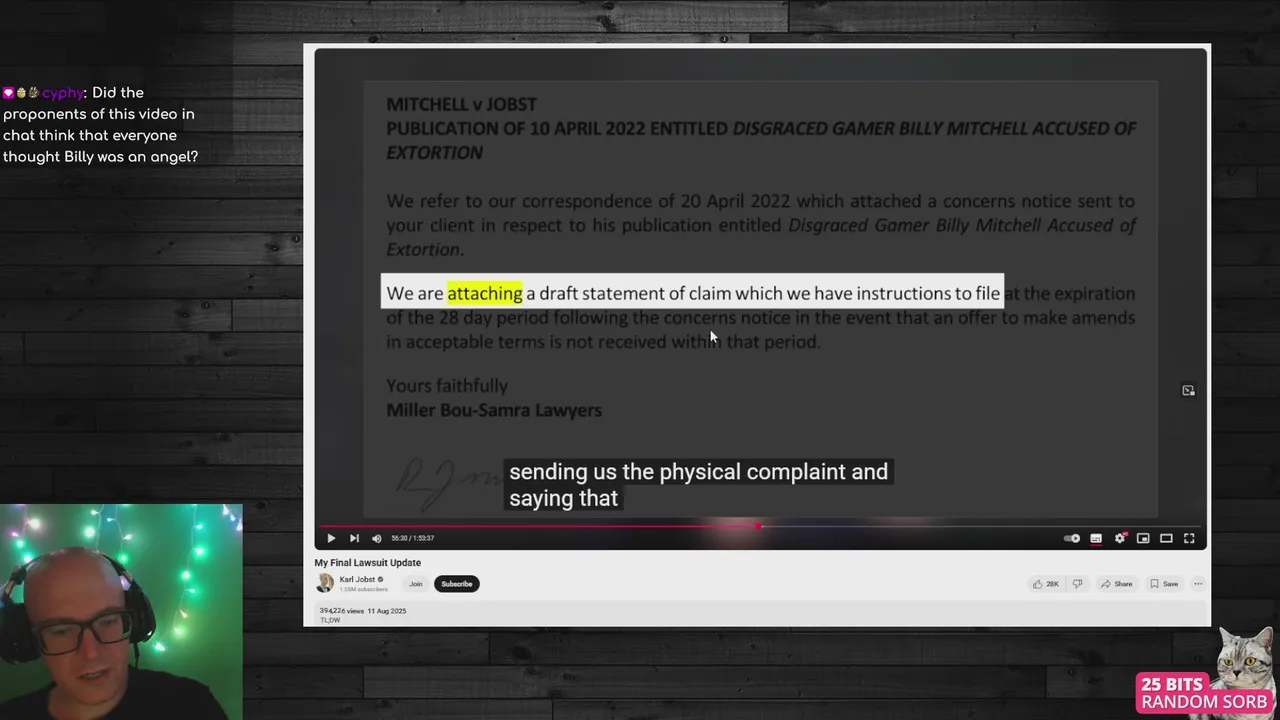Click the video title 'My Final Lawsuit Update'

368,563
